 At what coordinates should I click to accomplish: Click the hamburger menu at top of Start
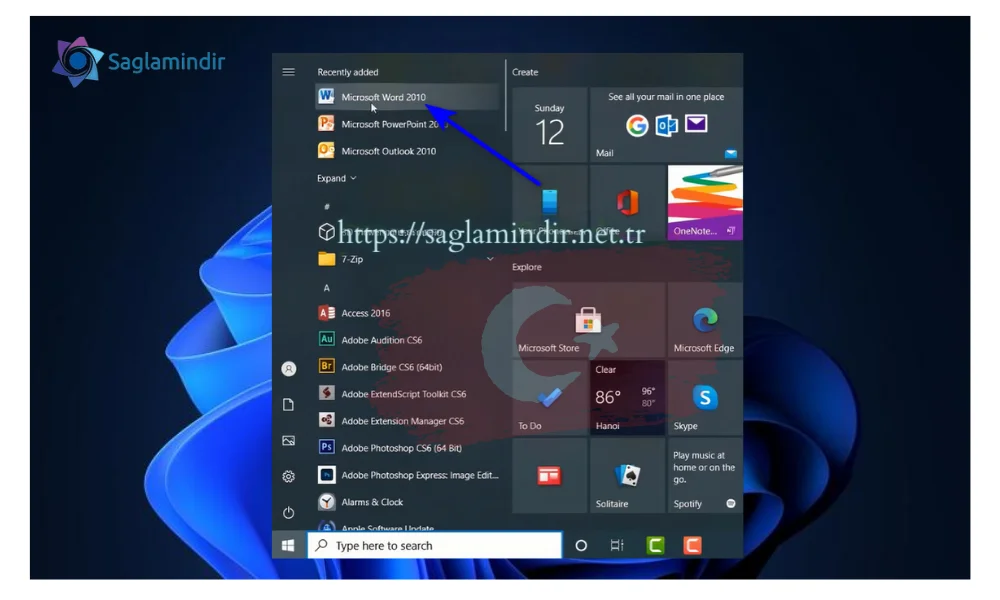point(288,72)
